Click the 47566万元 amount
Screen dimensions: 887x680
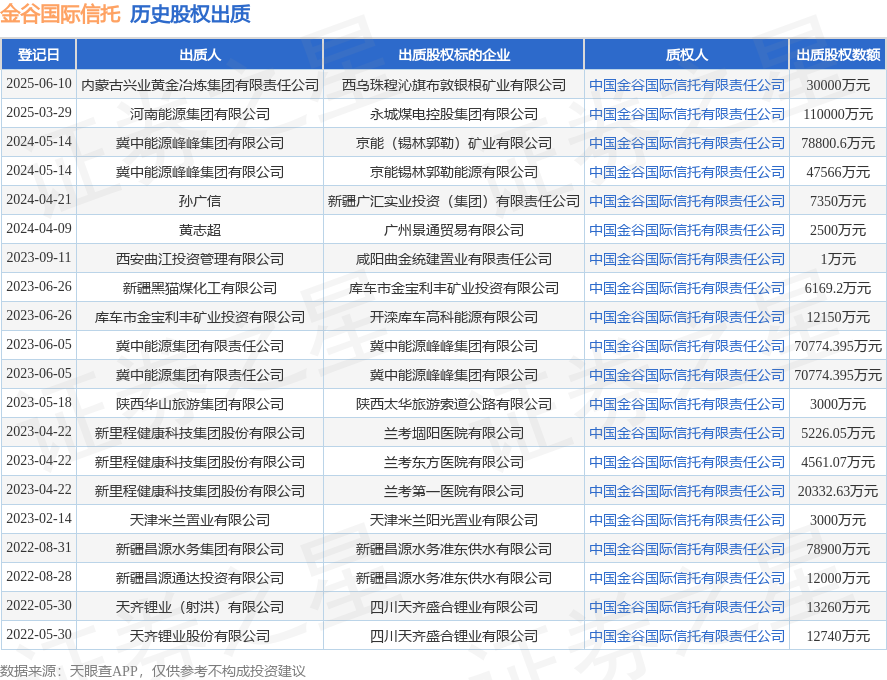pyautogui.click(x=838, y=172)
